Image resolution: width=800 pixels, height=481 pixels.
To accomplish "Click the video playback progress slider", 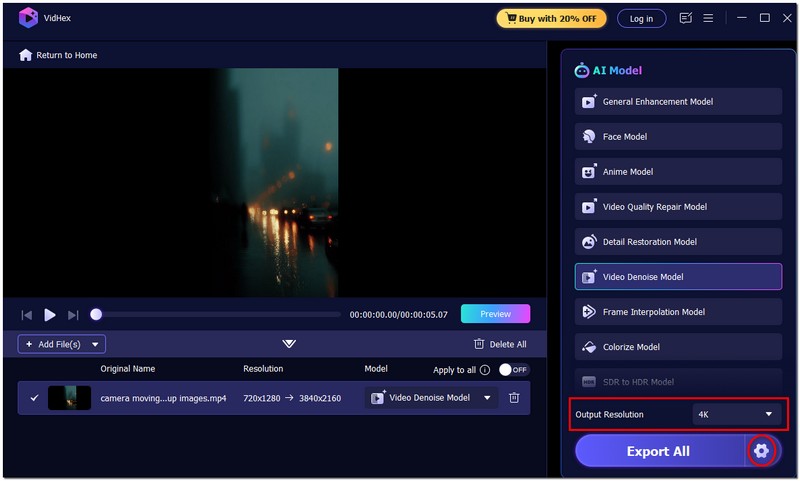I will point(216,314).
